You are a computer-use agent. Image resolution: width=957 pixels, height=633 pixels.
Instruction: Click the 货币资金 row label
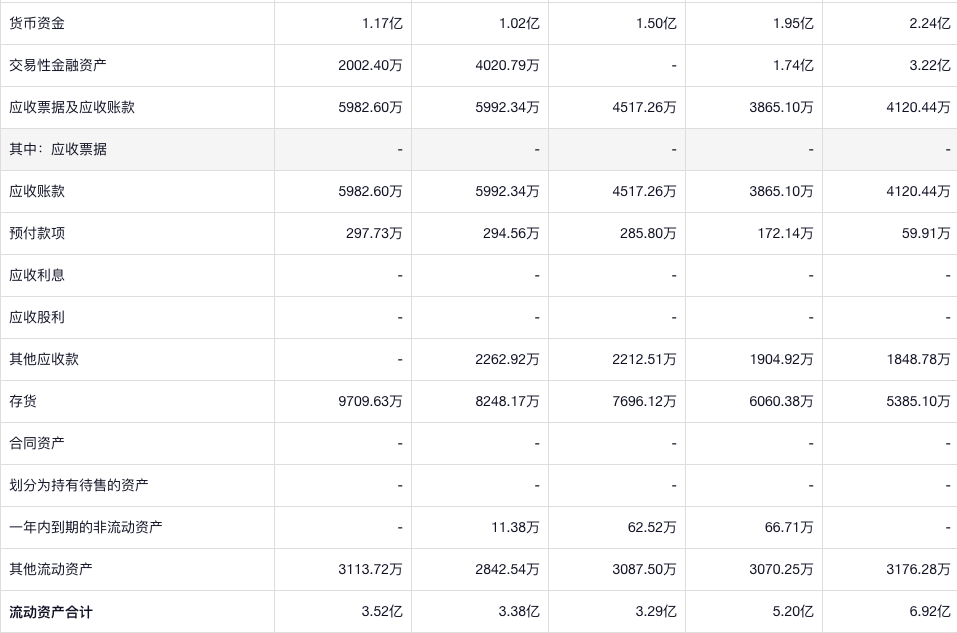[x=37, y=23]
